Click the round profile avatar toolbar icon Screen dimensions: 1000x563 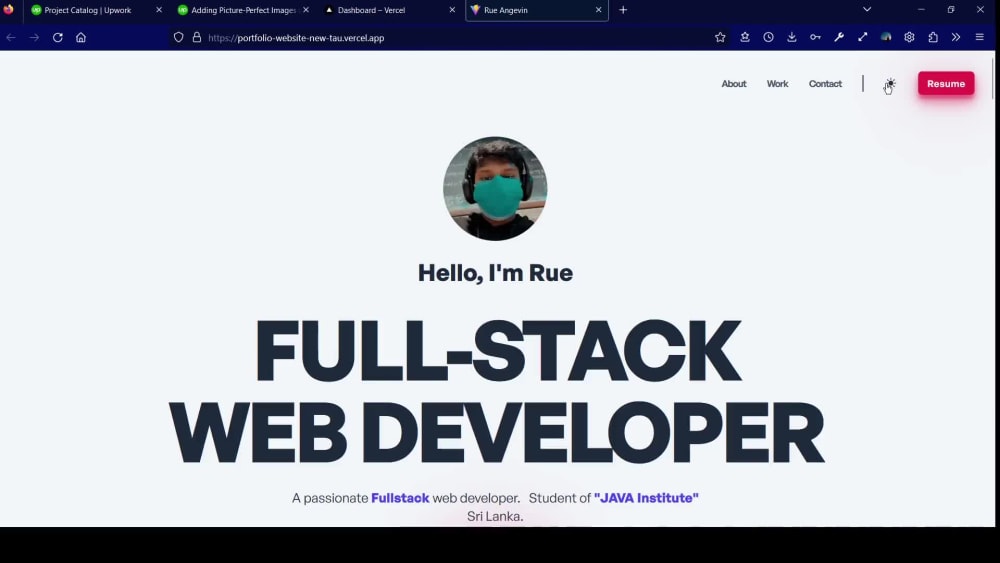pos(886,38)
